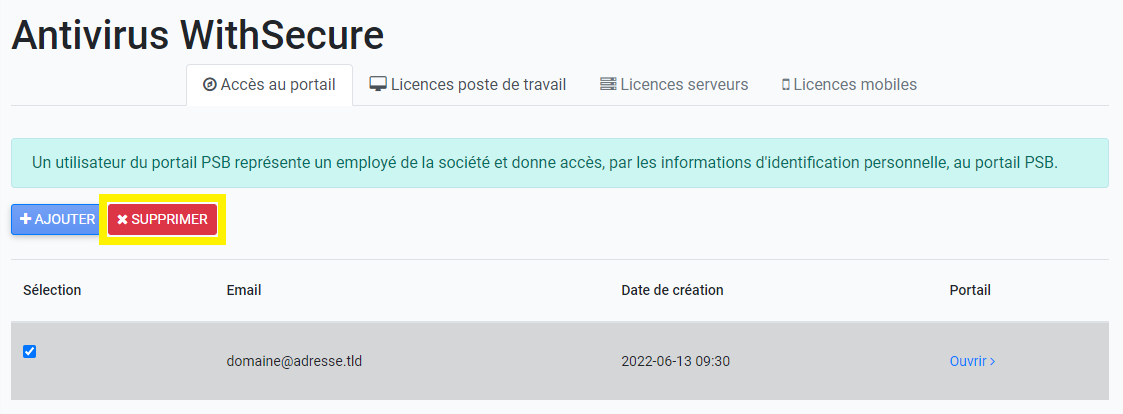Click the creation date 2022-06-13 09:30
Image resolution: width=1123 pixels, height=414 pixels.
pos(675,361)
